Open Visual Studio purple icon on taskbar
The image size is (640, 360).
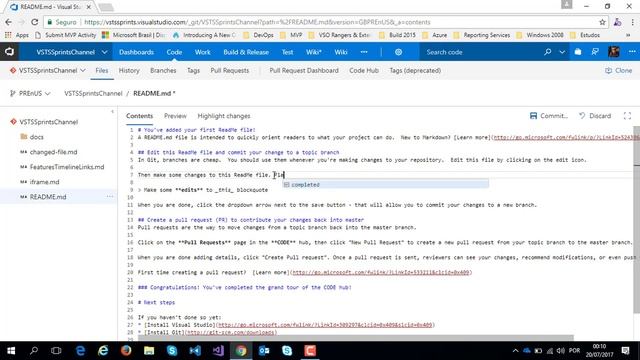coord(218,351)
